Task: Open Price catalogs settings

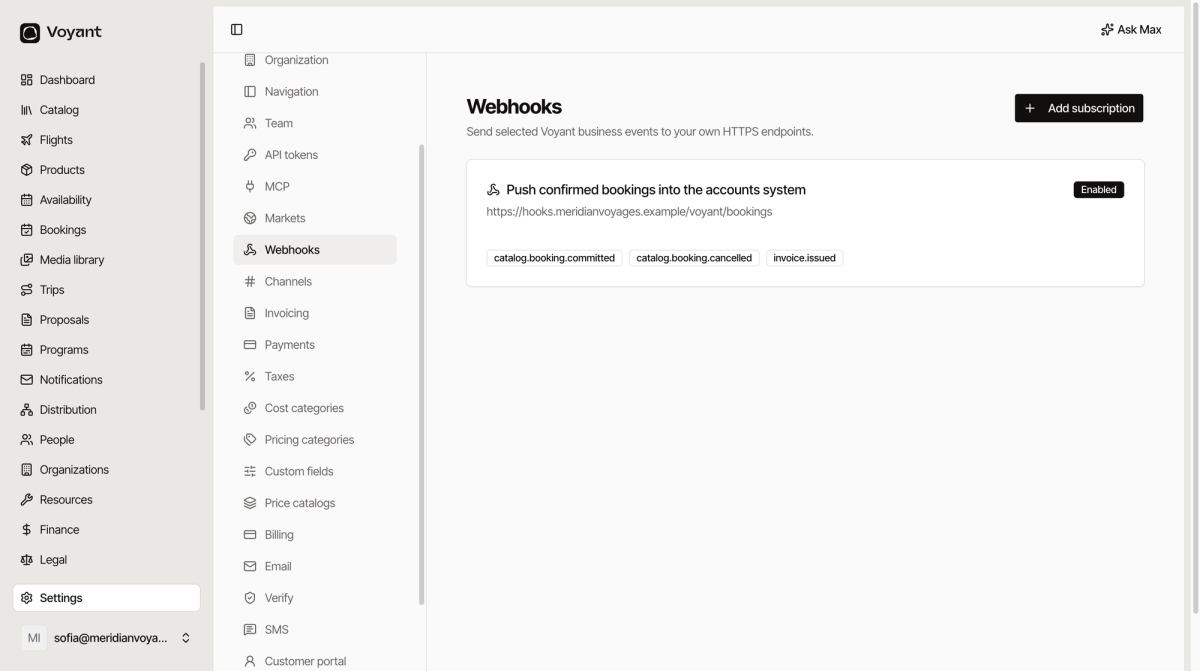Action: tap(315, 503)
